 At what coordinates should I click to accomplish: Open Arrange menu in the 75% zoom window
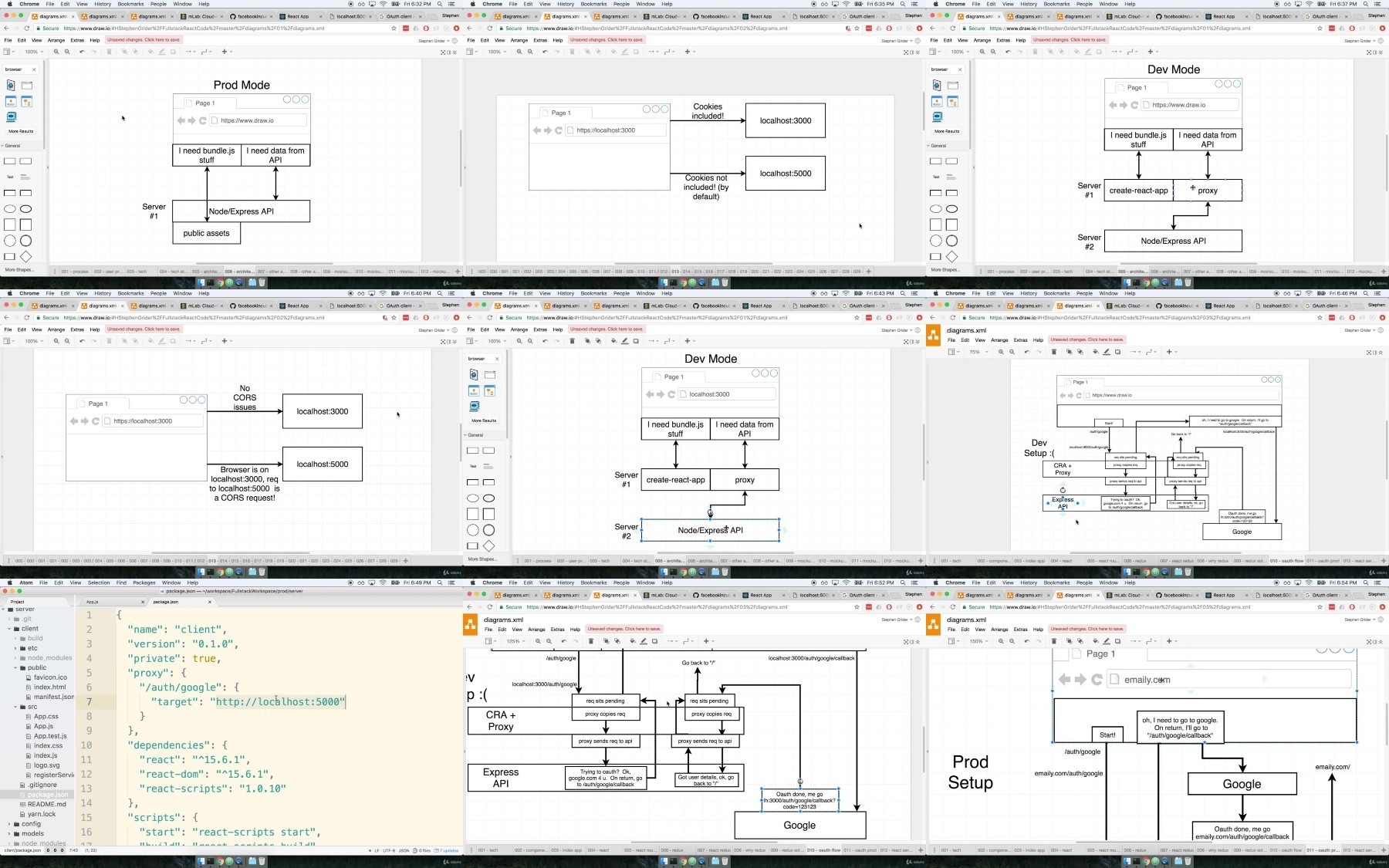click(x=999, y=340)
